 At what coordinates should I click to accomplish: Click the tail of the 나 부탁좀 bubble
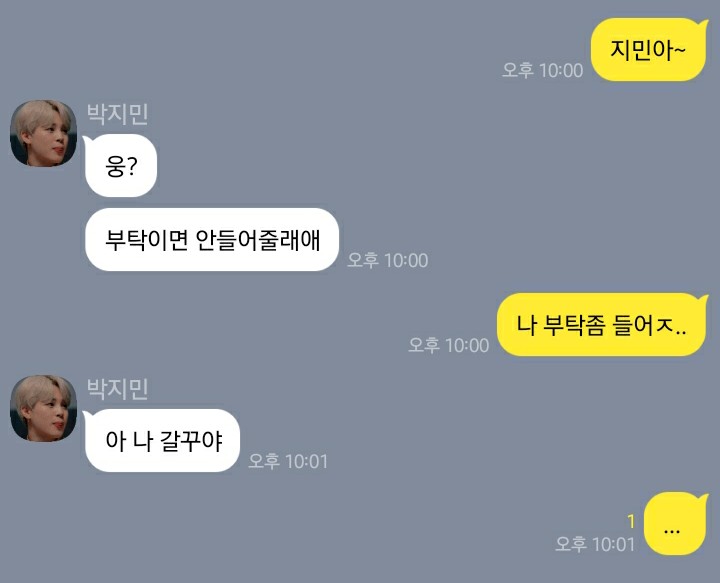[x=702, y=299]
